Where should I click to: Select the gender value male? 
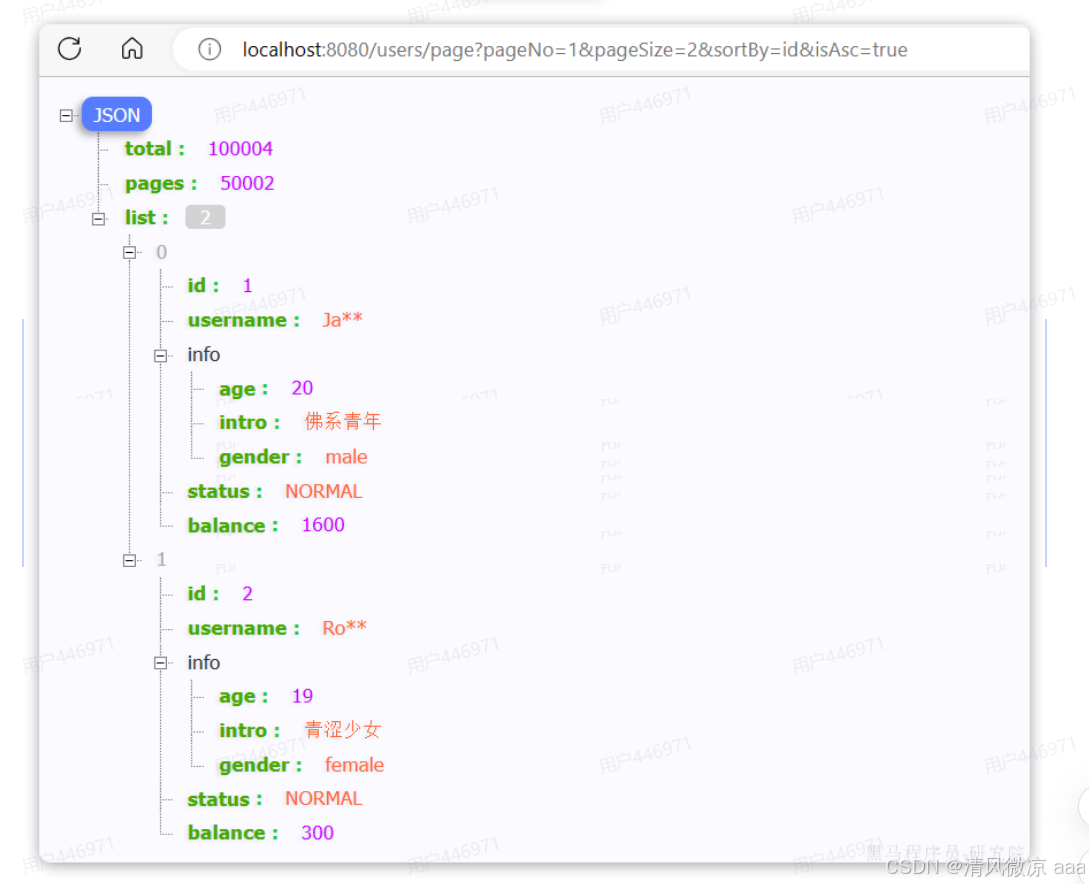tap(347, 457)
